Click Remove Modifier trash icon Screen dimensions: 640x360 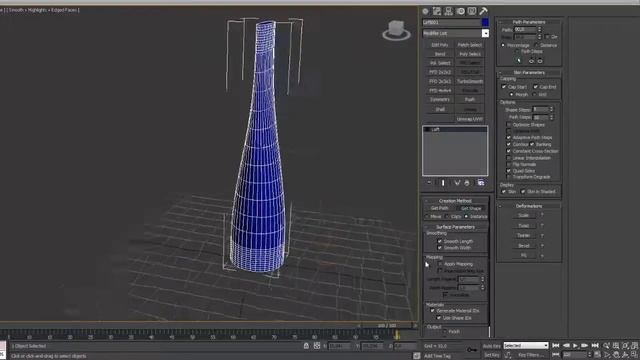pyautogui.click(x=467, y=183)
